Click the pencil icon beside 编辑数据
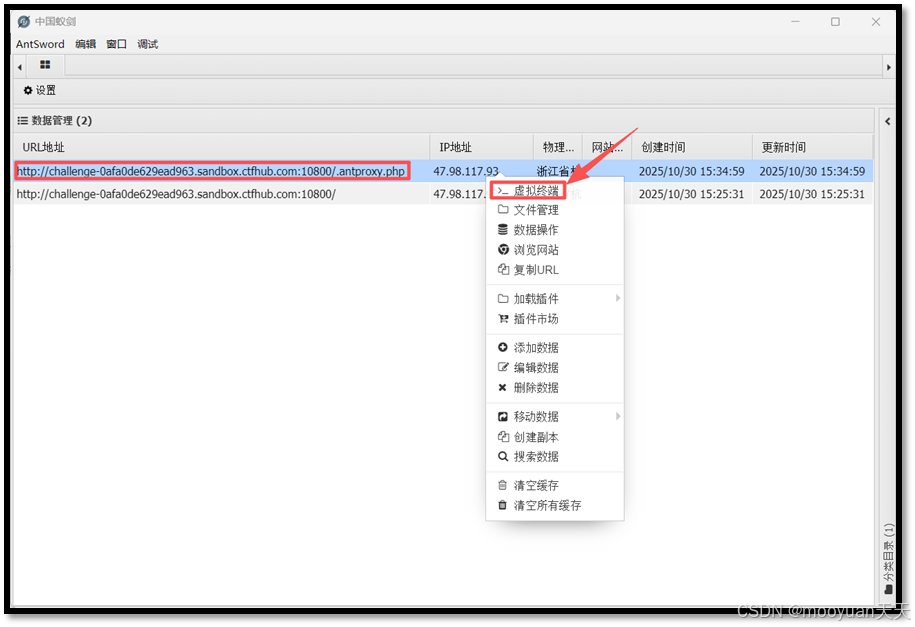 click(x=502, y=367)
